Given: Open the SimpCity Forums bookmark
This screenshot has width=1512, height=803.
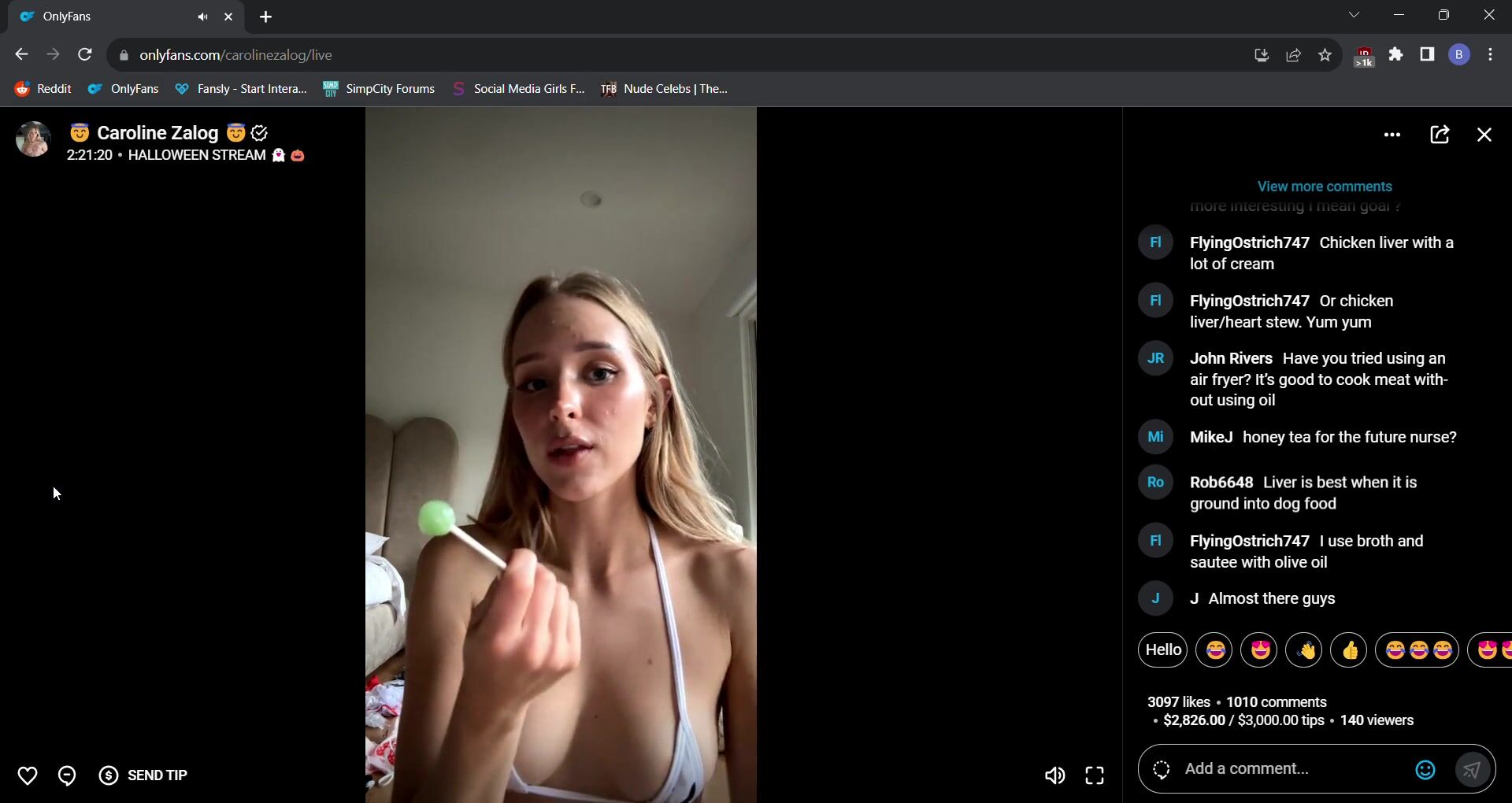Looking at the screenshot, I should click(x=379, y=89).
